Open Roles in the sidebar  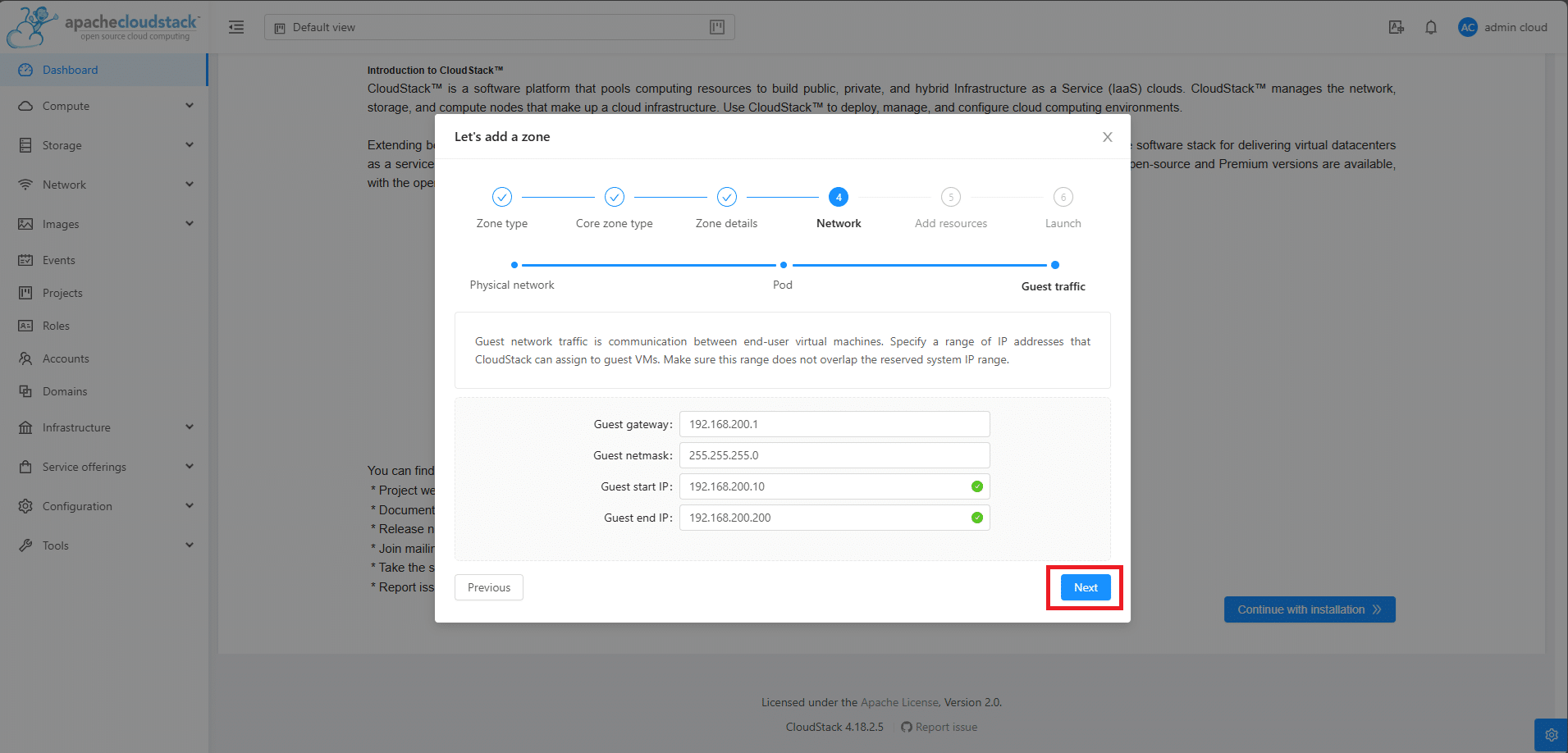(x=103, y=326)
